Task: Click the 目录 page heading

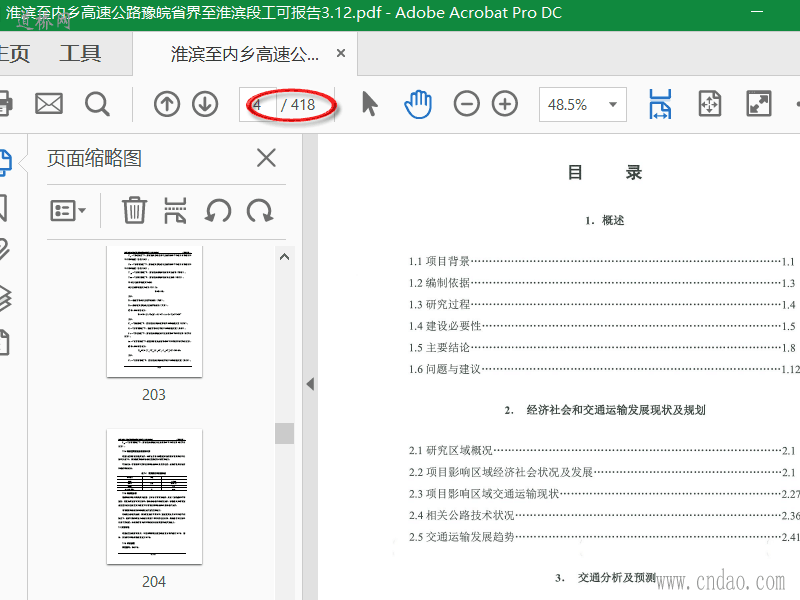Action: coord(605,172)
